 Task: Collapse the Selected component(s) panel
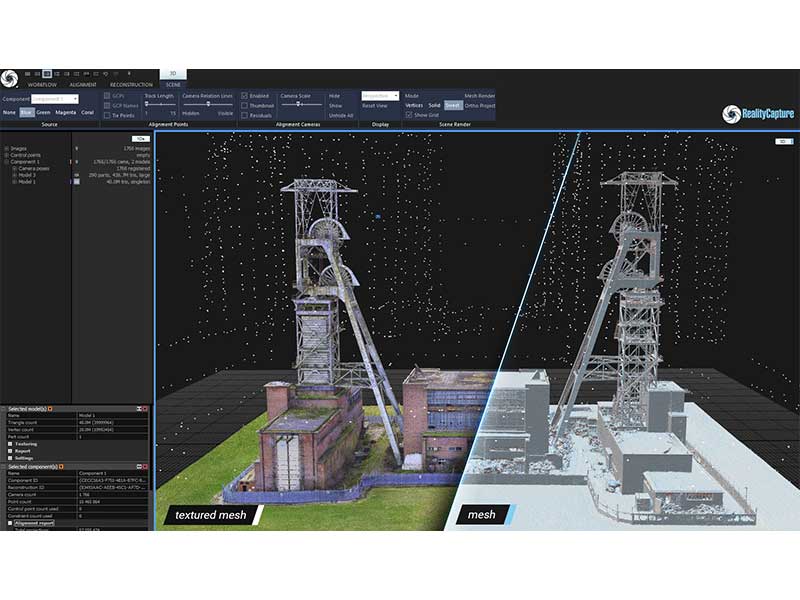139,466
